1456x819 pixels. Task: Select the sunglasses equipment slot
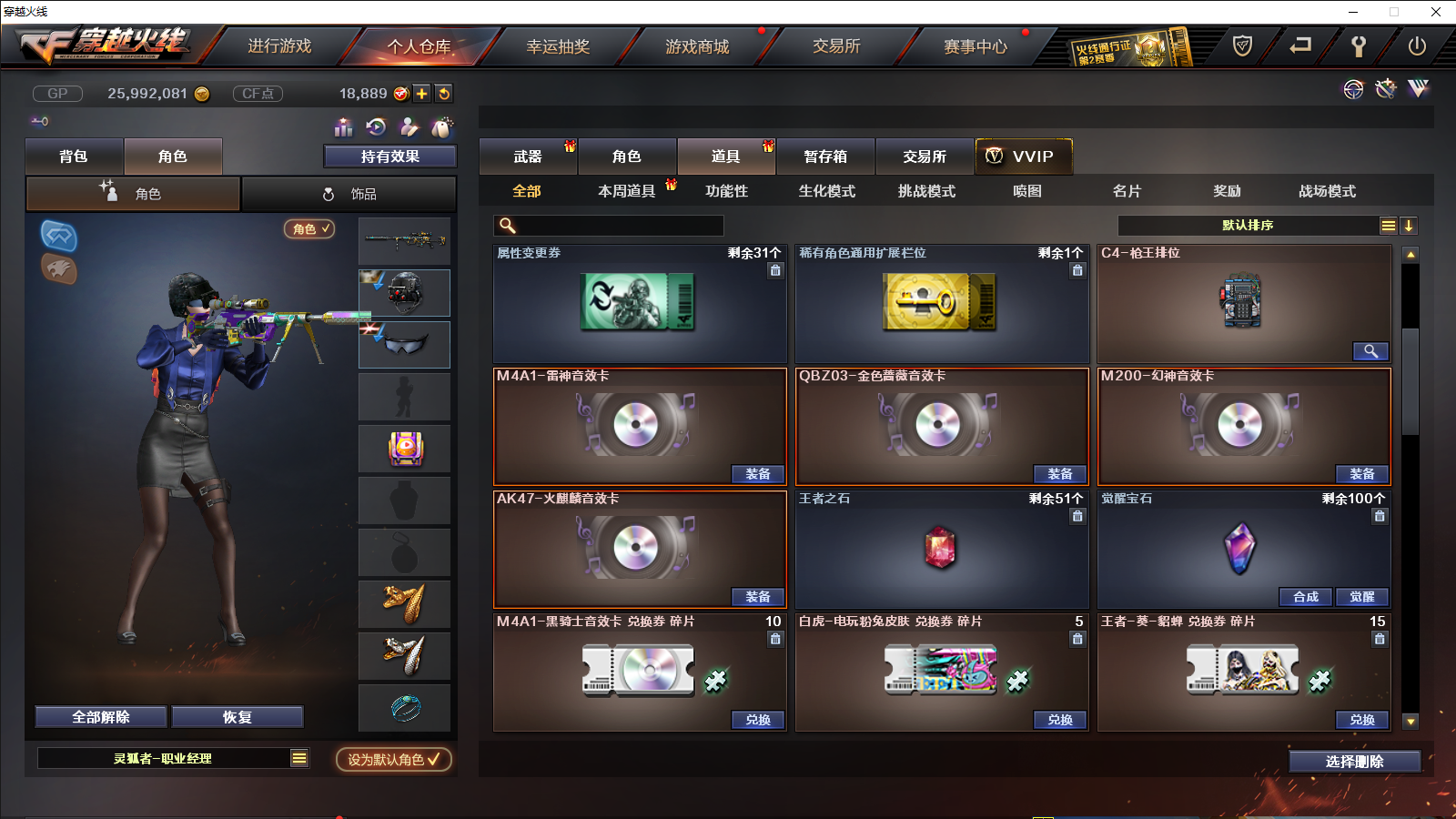click(x=404, y=344)
